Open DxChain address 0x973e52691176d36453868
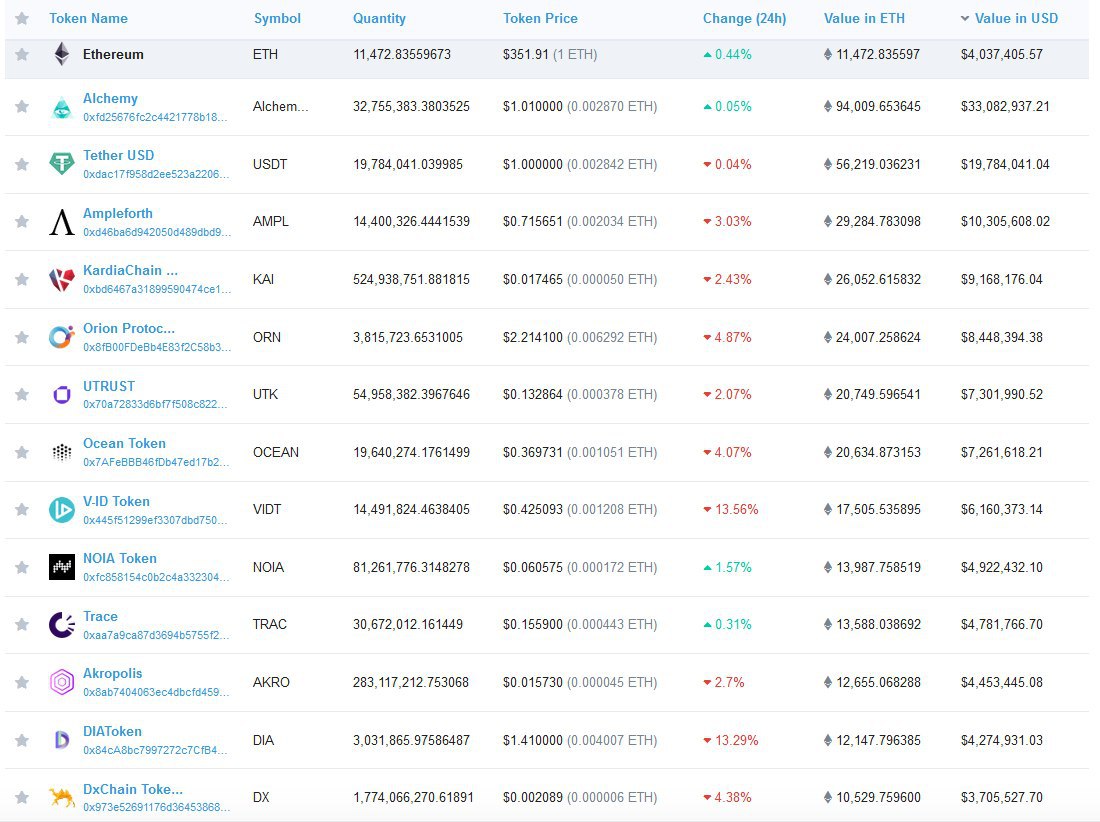 tap(156, 807)
